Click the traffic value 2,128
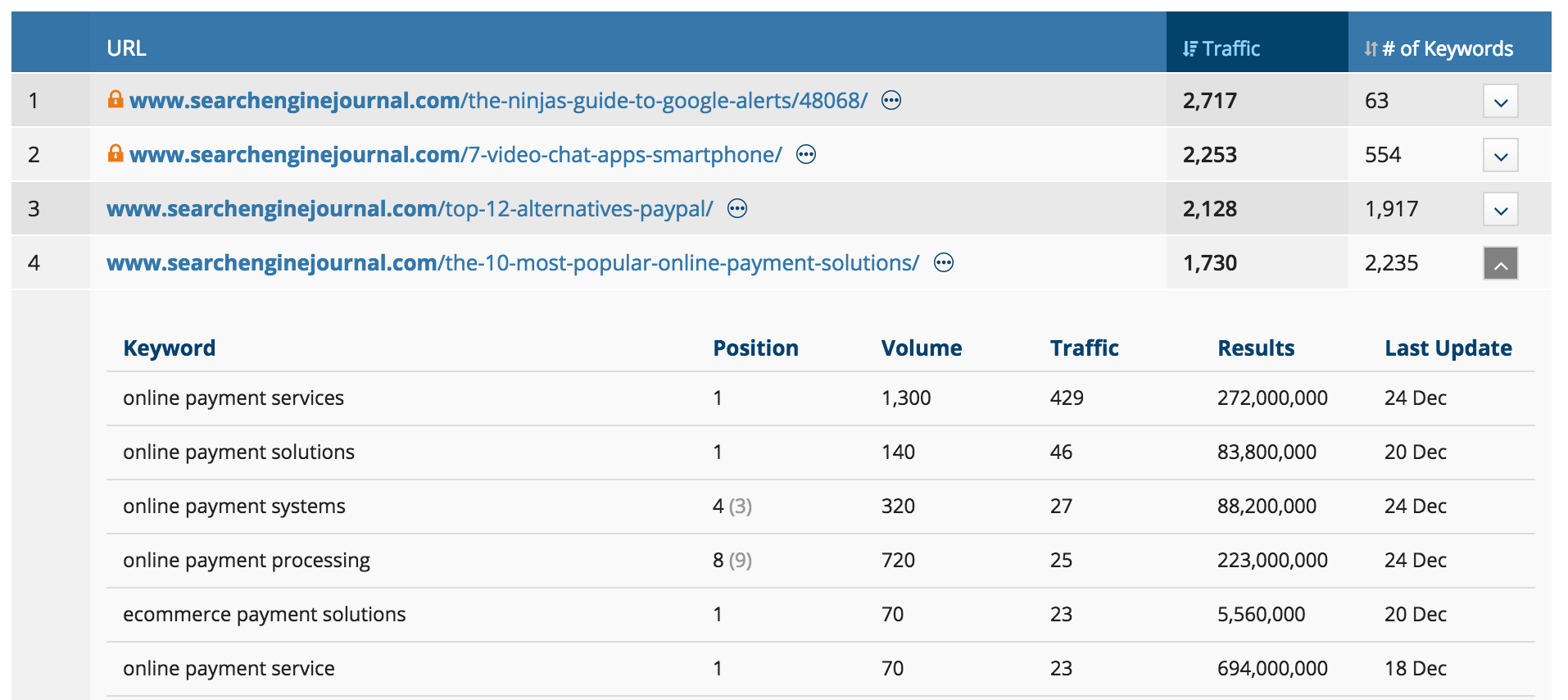The height and width of the screenshot is (700, 1568). click(x=1210, y=209)
